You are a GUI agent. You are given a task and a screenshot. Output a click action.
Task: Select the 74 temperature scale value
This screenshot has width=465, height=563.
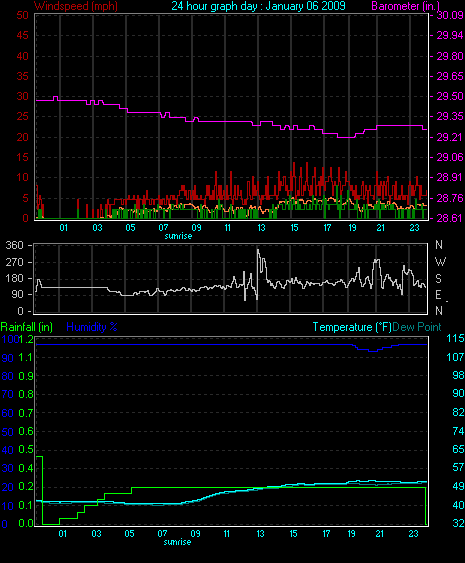458,431
